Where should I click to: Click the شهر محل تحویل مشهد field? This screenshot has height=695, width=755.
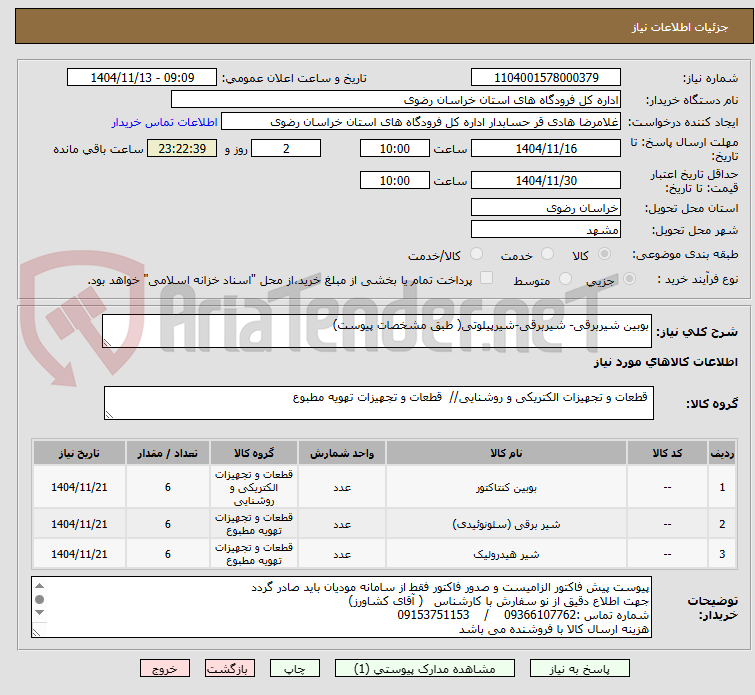(x=546, y=229)
